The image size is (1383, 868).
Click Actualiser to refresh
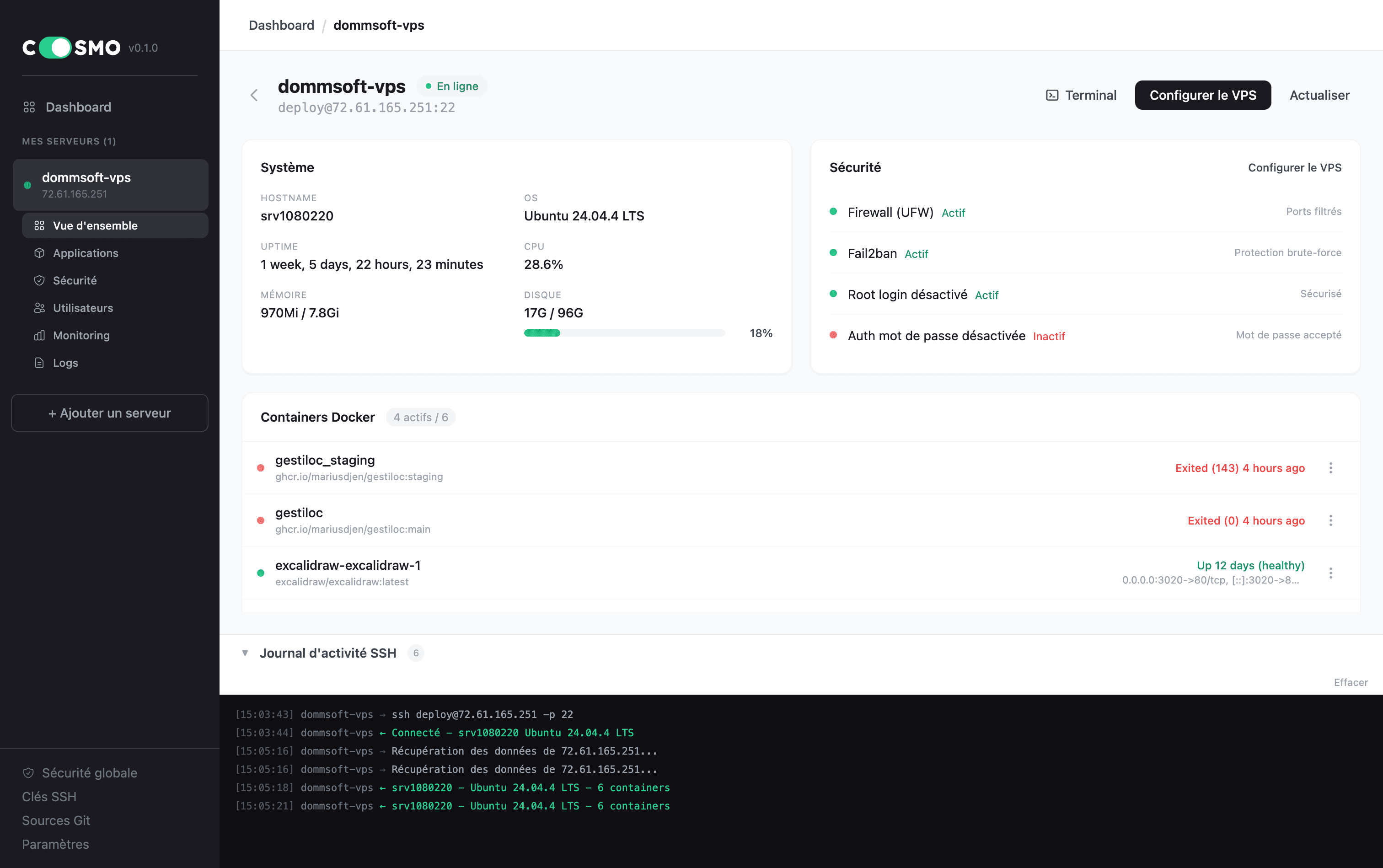(1319, 95)
